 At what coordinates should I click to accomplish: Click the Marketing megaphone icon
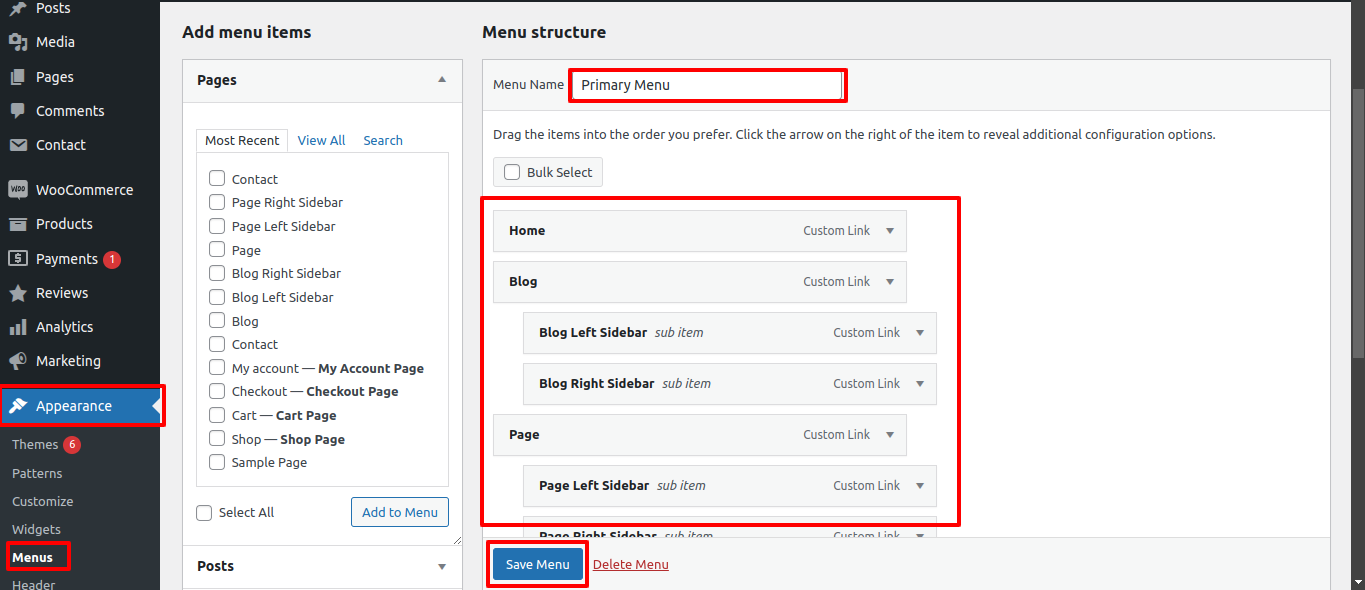pos(17,361)
